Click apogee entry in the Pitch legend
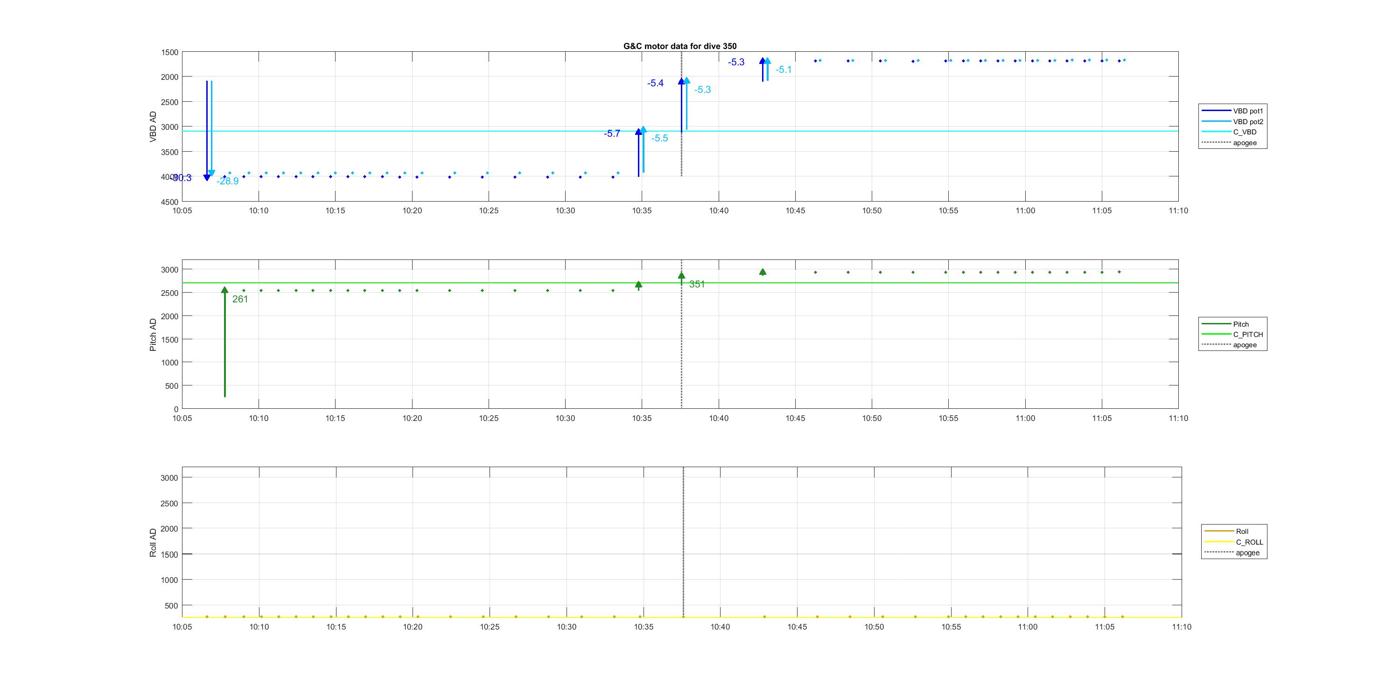 (x=1229, y=345)
